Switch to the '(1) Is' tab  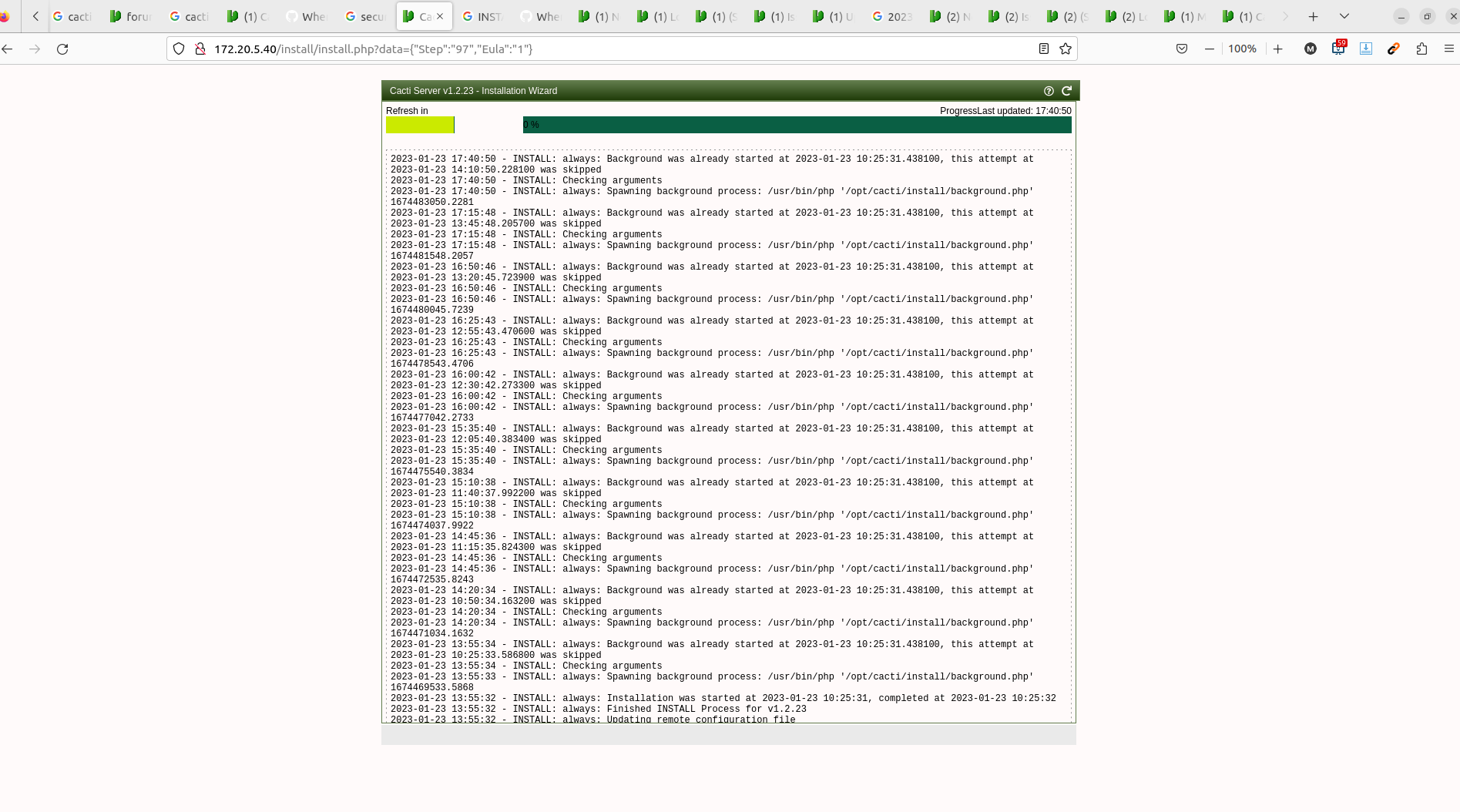[776, 16]
